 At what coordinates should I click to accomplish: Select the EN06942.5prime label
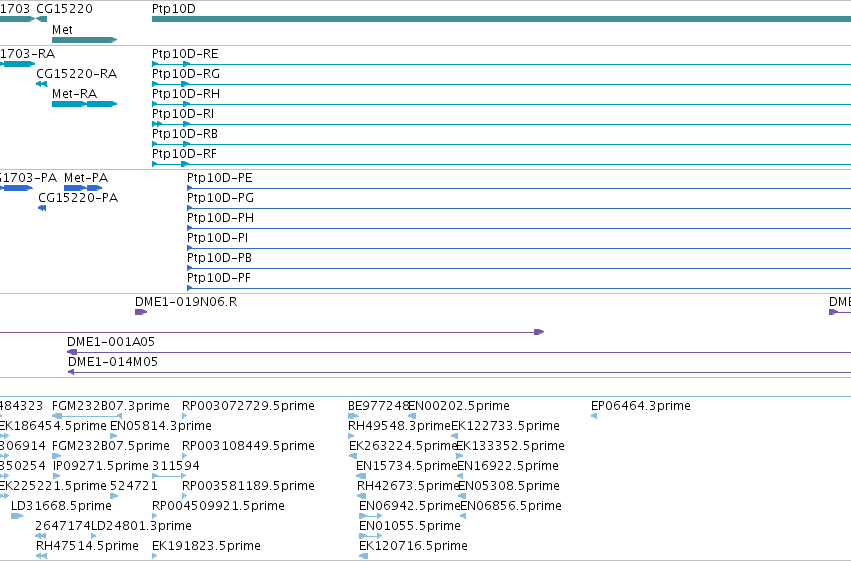coord(410,506)
